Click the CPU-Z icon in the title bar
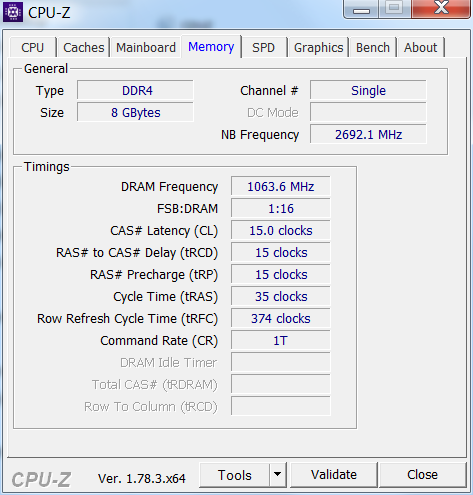 pos(13,12)
